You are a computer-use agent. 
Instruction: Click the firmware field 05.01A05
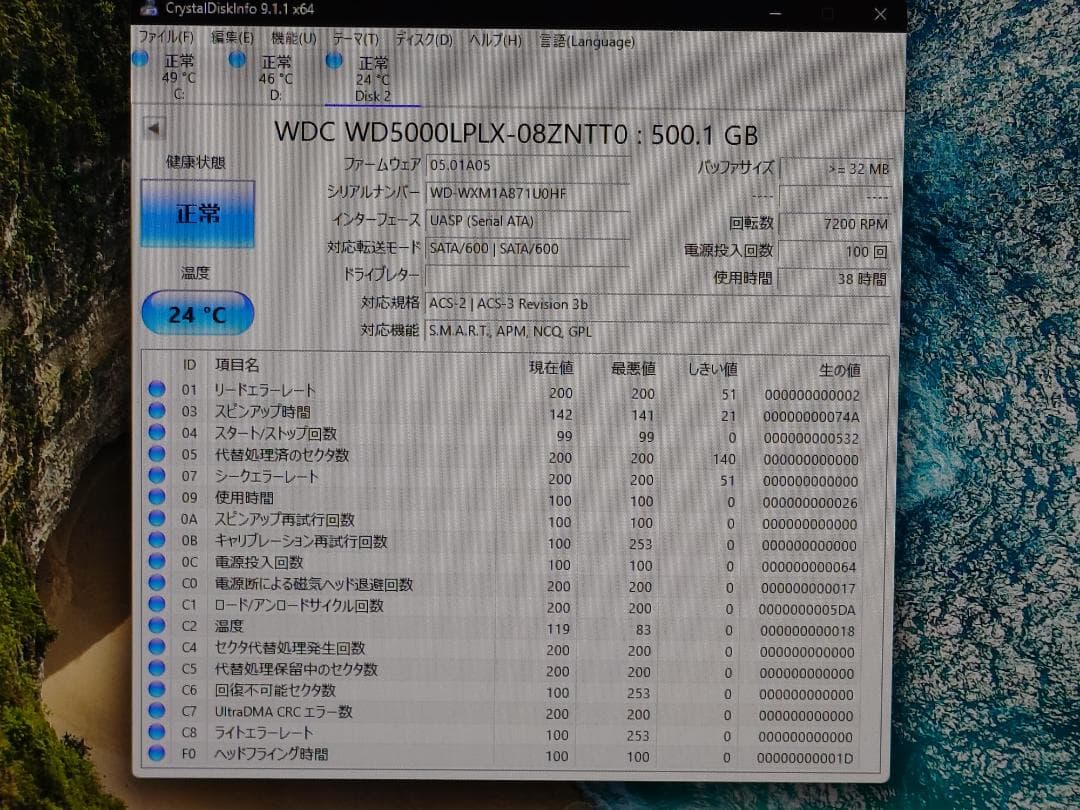pyautogui.click(x=528, y=166)
